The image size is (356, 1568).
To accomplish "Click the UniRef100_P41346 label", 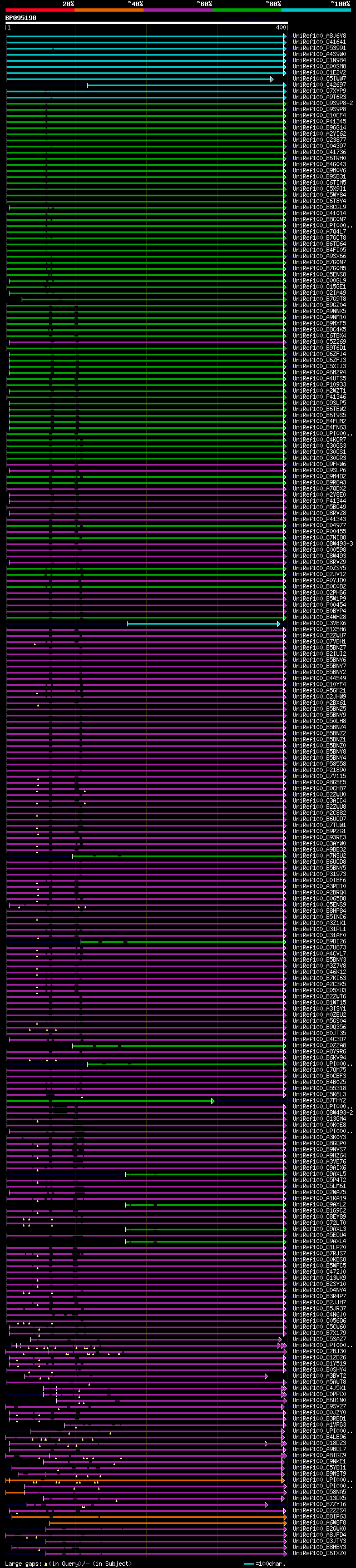I will [319, 397].
